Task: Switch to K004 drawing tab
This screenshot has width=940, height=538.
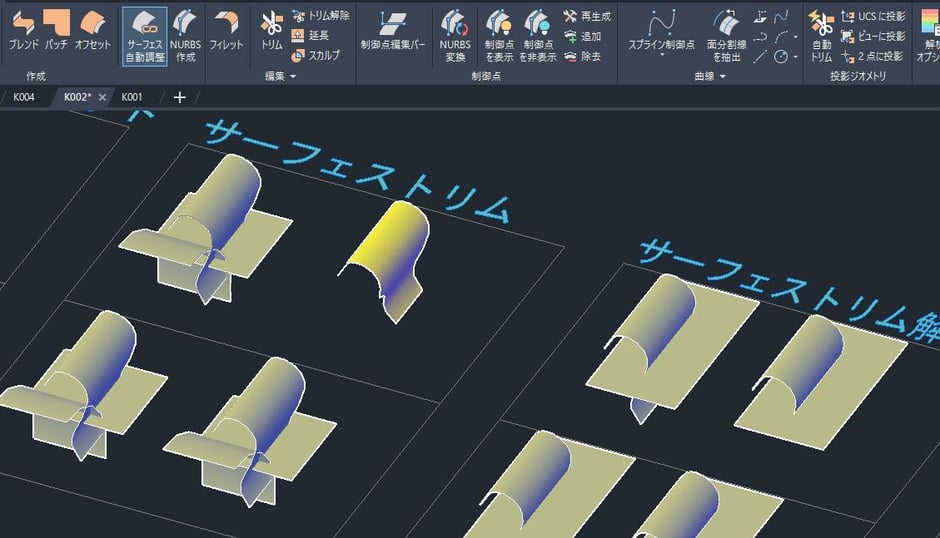Action: pos(23,97)
